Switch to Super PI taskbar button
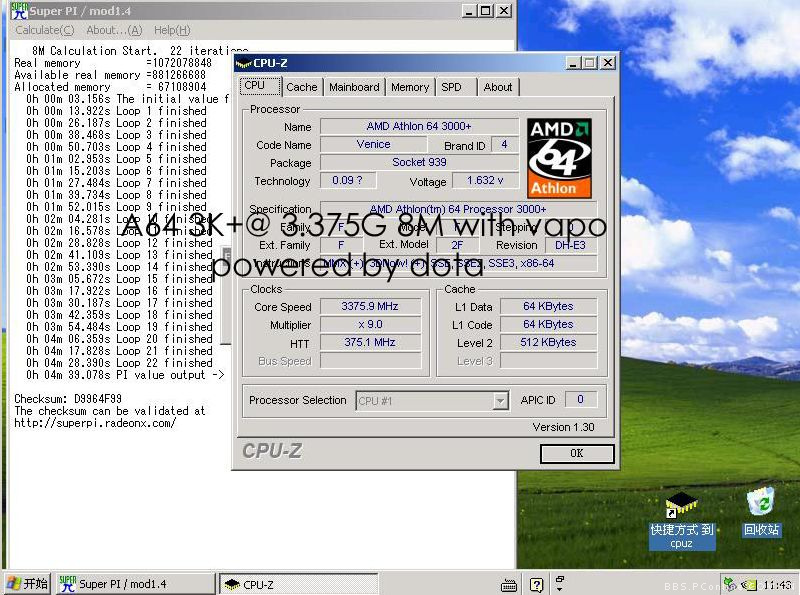 (135, 584)
